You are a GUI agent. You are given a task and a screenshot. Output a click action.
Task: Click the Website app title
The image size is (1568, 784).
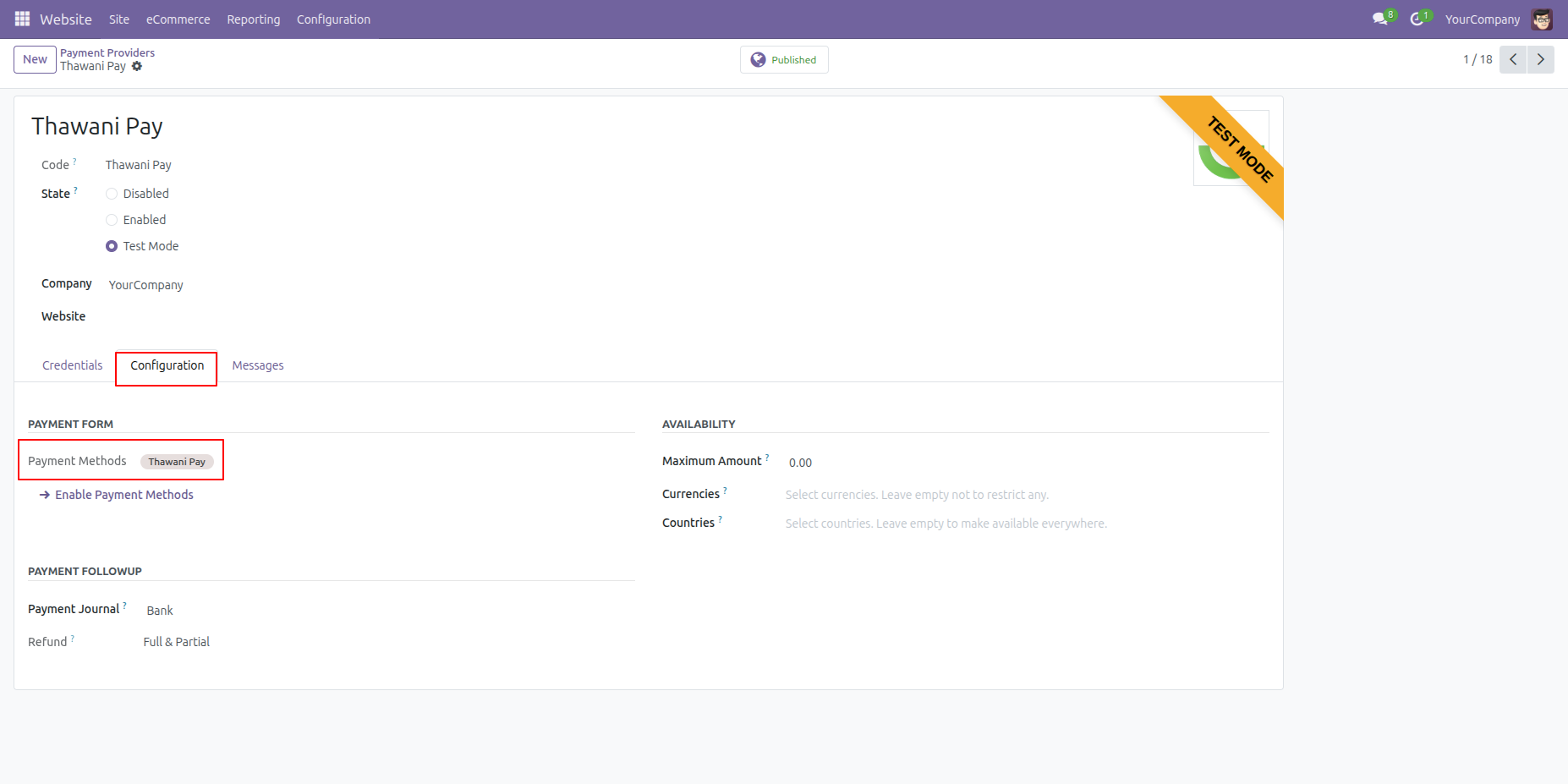pos(66,19)
